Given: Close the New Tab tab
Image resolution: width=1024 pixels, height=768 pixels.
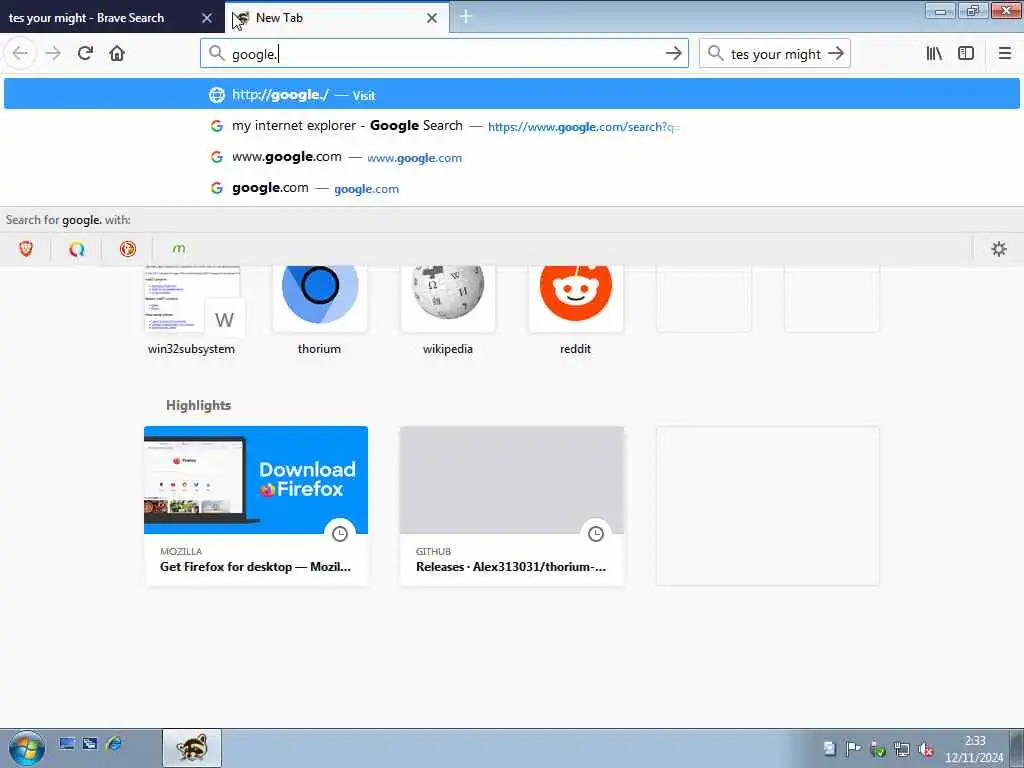Looking at the screenshot, I should pos(432,18).
